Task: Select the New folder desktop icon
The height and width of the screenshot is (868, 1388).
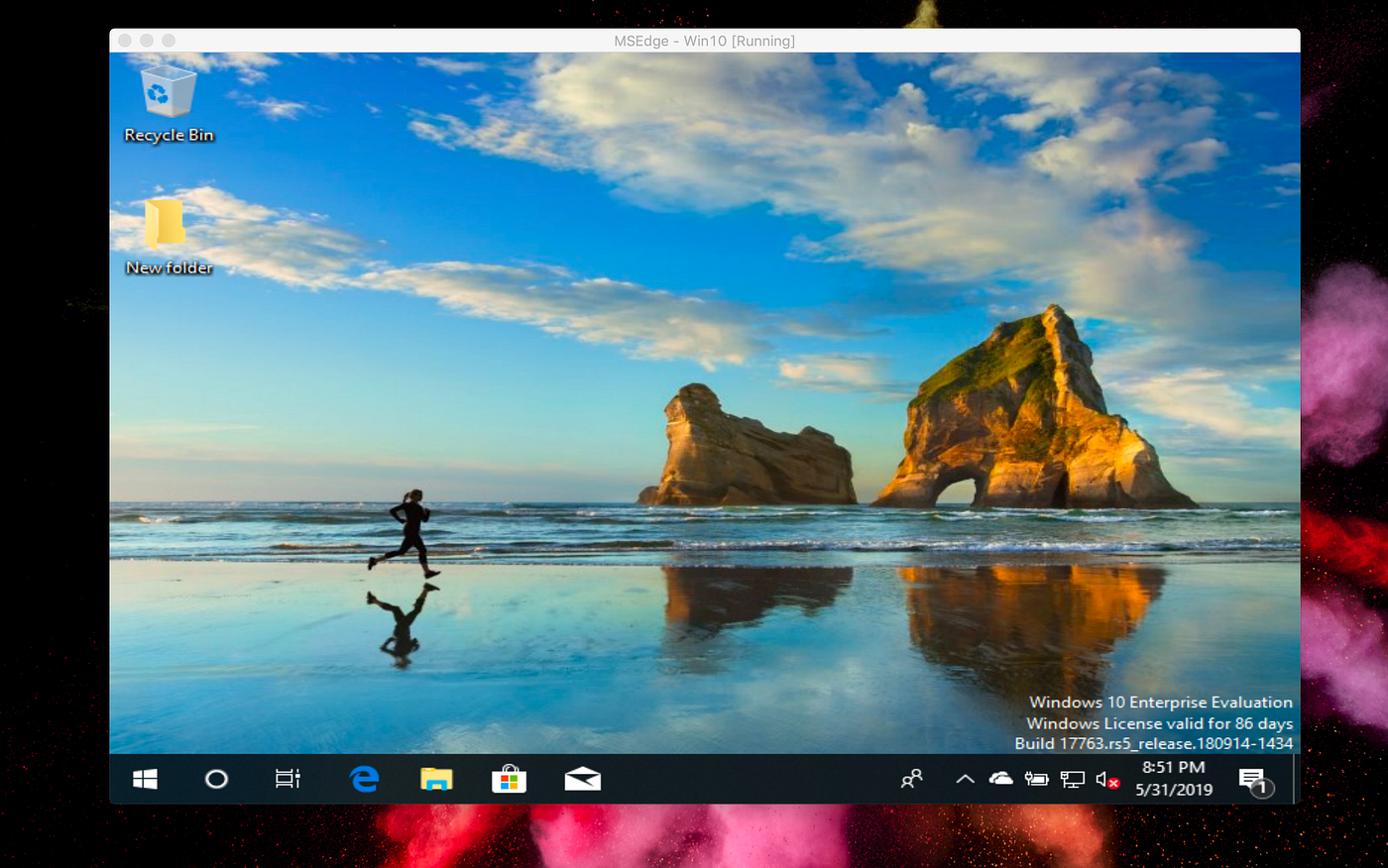Action: [169, 237]
